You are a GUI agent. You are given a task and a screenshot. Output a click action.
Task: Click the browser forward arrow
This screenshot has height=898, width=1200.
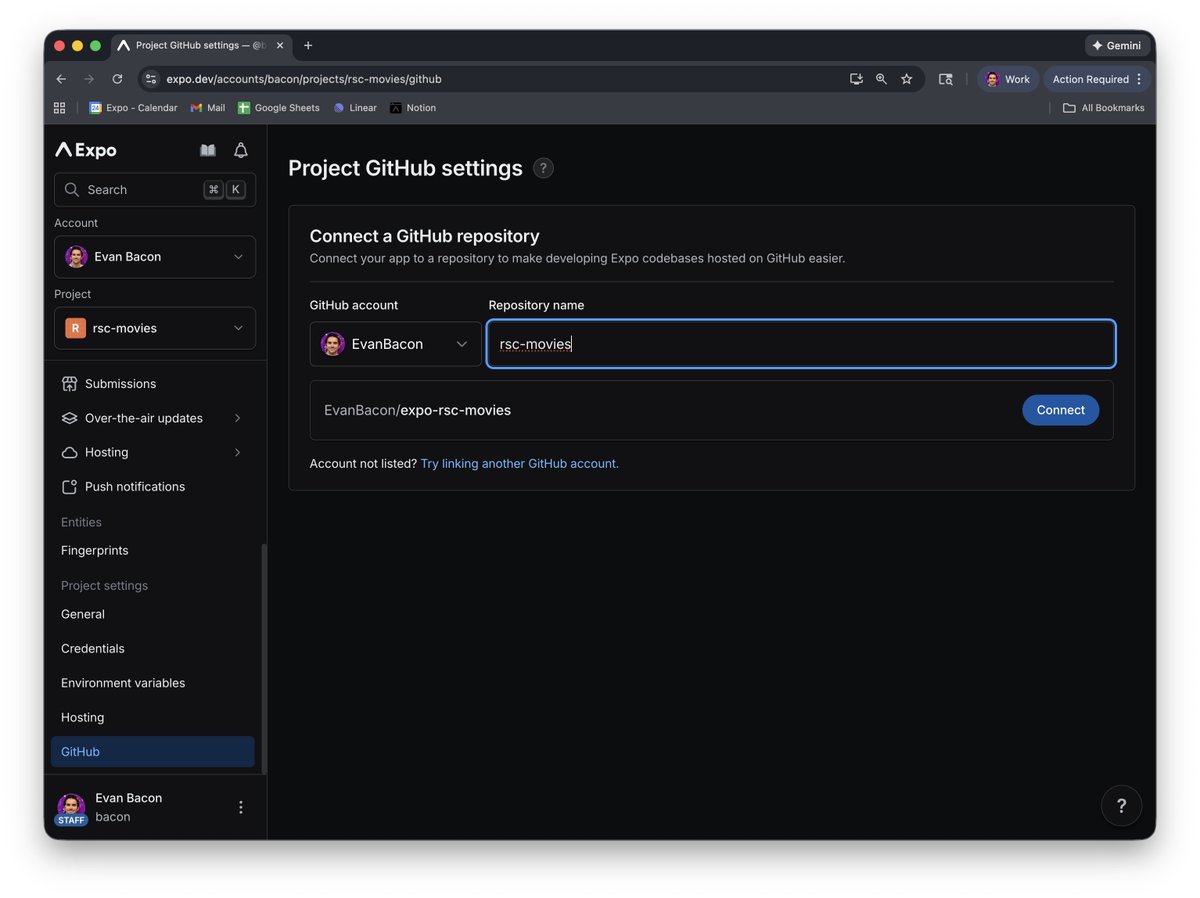(89, 79)
